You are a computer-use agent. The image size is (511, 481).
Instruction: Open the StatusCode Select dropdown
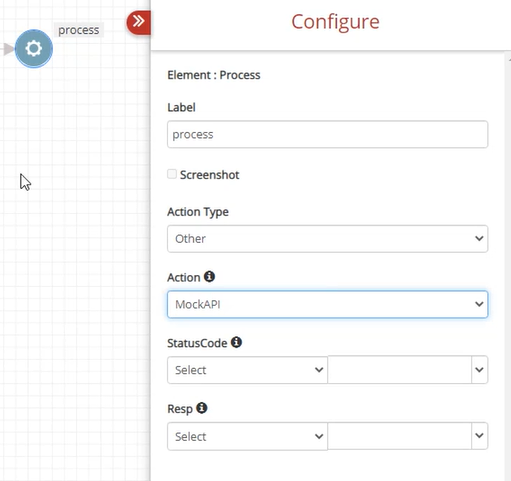click(247, 370)
